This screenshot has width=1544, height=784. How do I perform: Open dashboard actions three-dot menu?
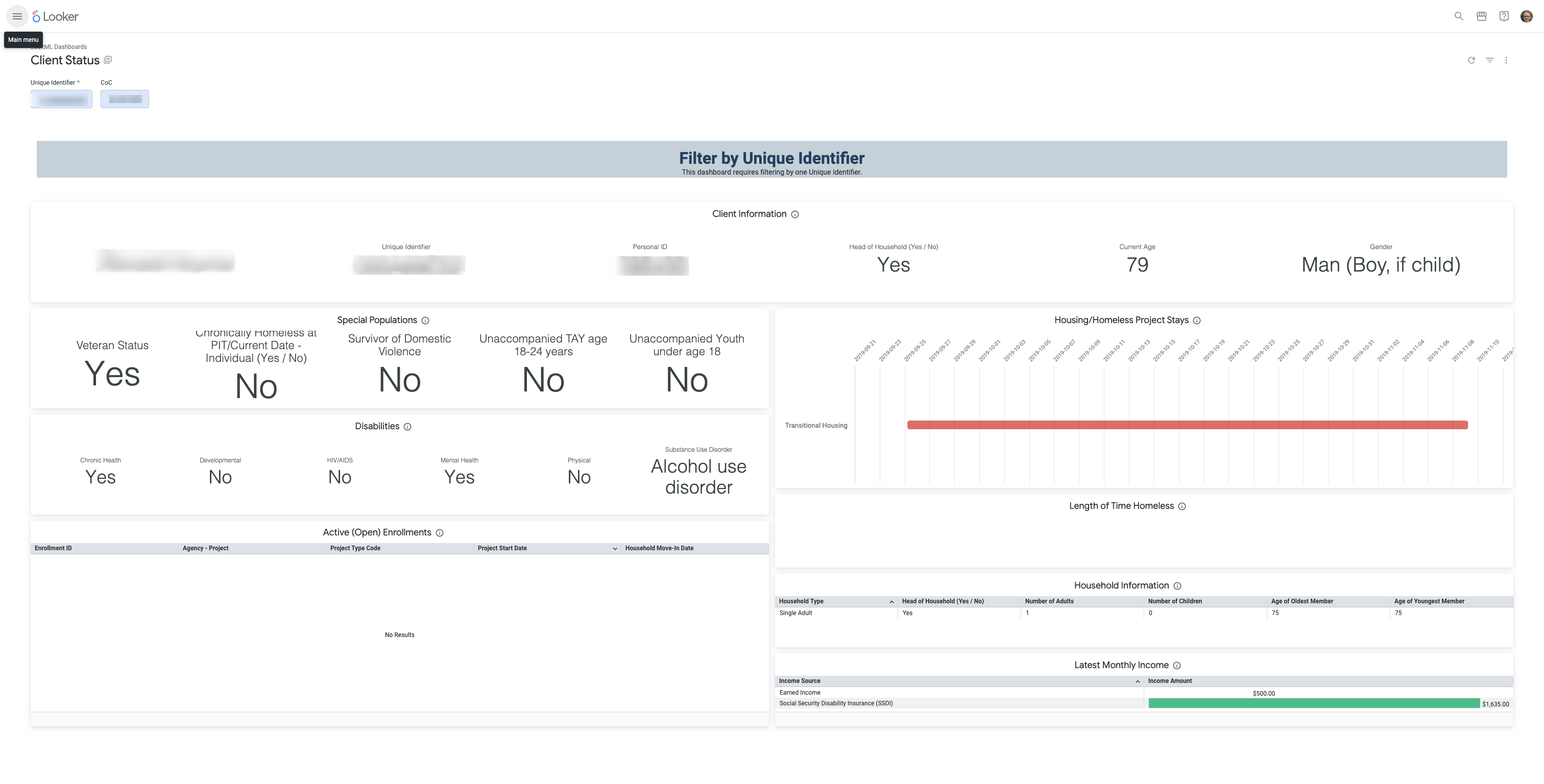[x=1506, y=60]
